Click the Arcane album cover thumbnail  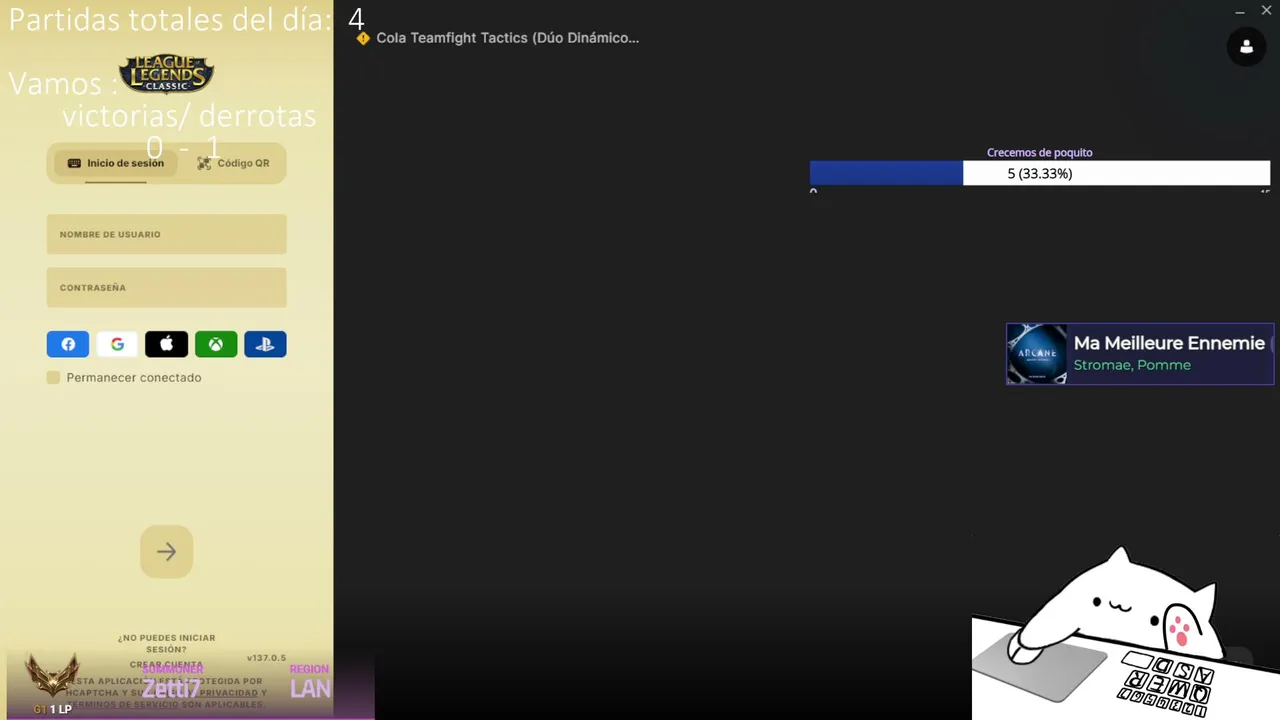pyautogui.click(x=1037, y=353)
